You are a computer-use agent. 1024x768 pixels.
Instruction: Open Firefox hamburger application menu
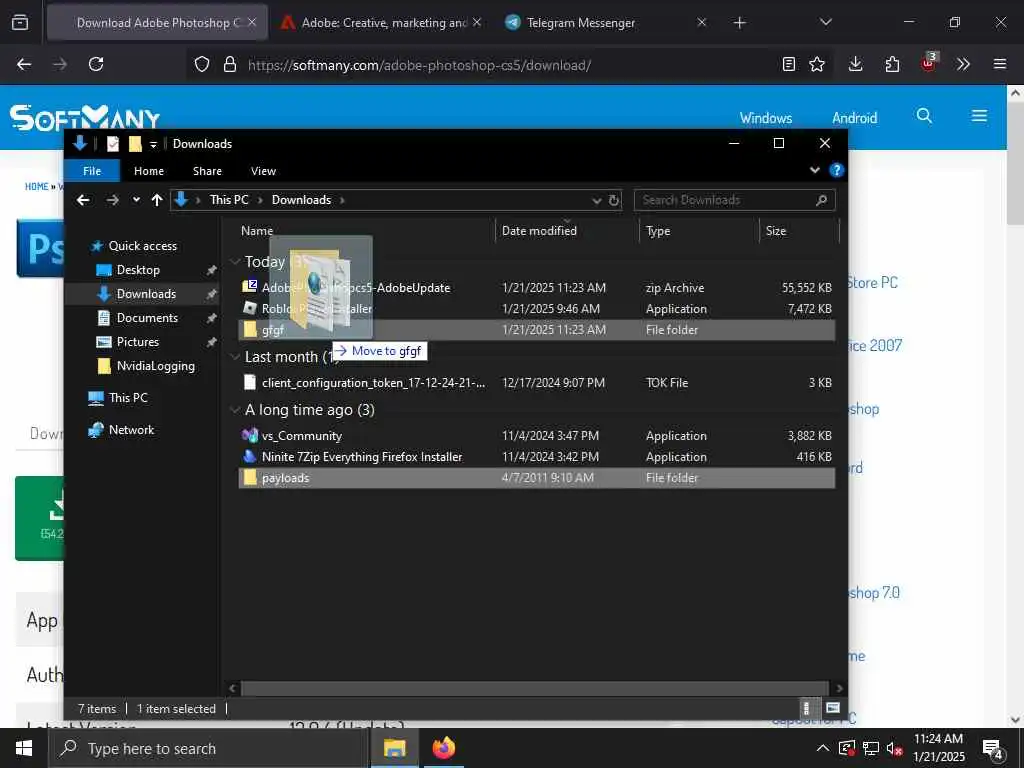(x=1000, y=64)
